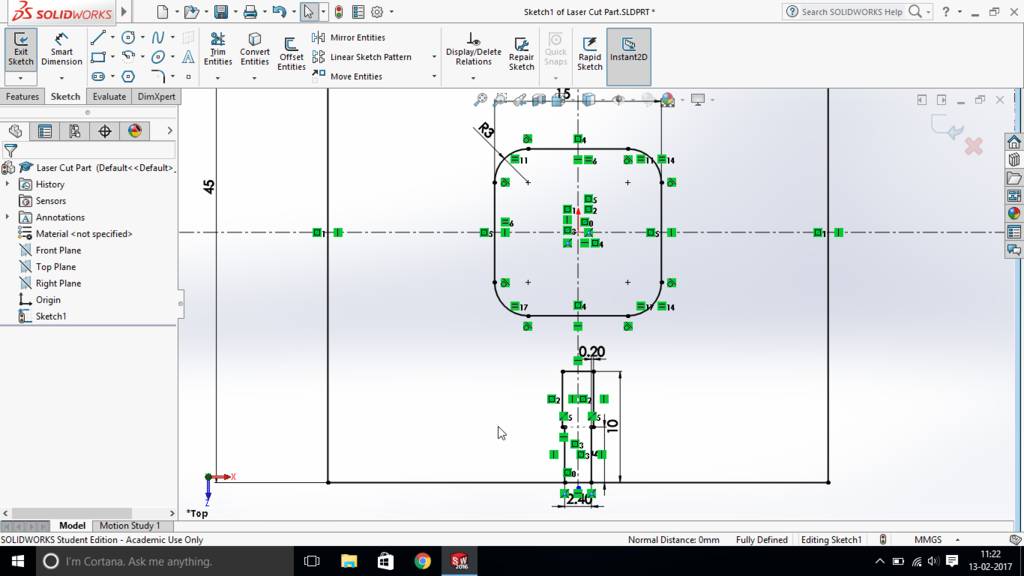Open the PropertyManager tab
1024x576 pixels.
coord(45,131)
